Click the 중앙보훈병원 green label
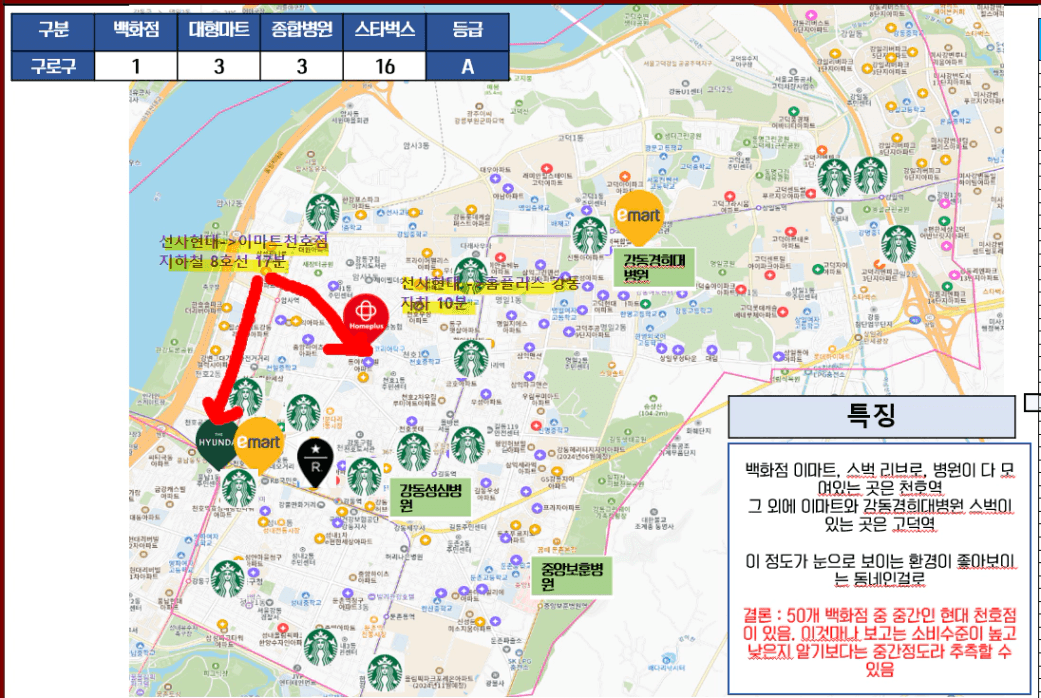 572,576
